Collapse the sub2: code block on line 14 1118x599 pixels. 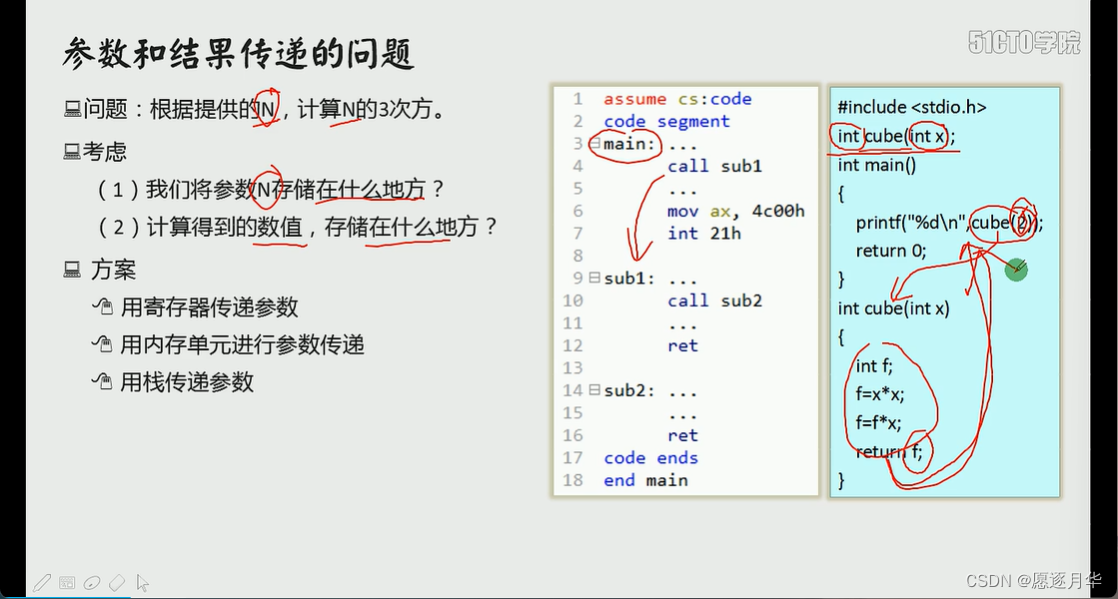[594, 390]
